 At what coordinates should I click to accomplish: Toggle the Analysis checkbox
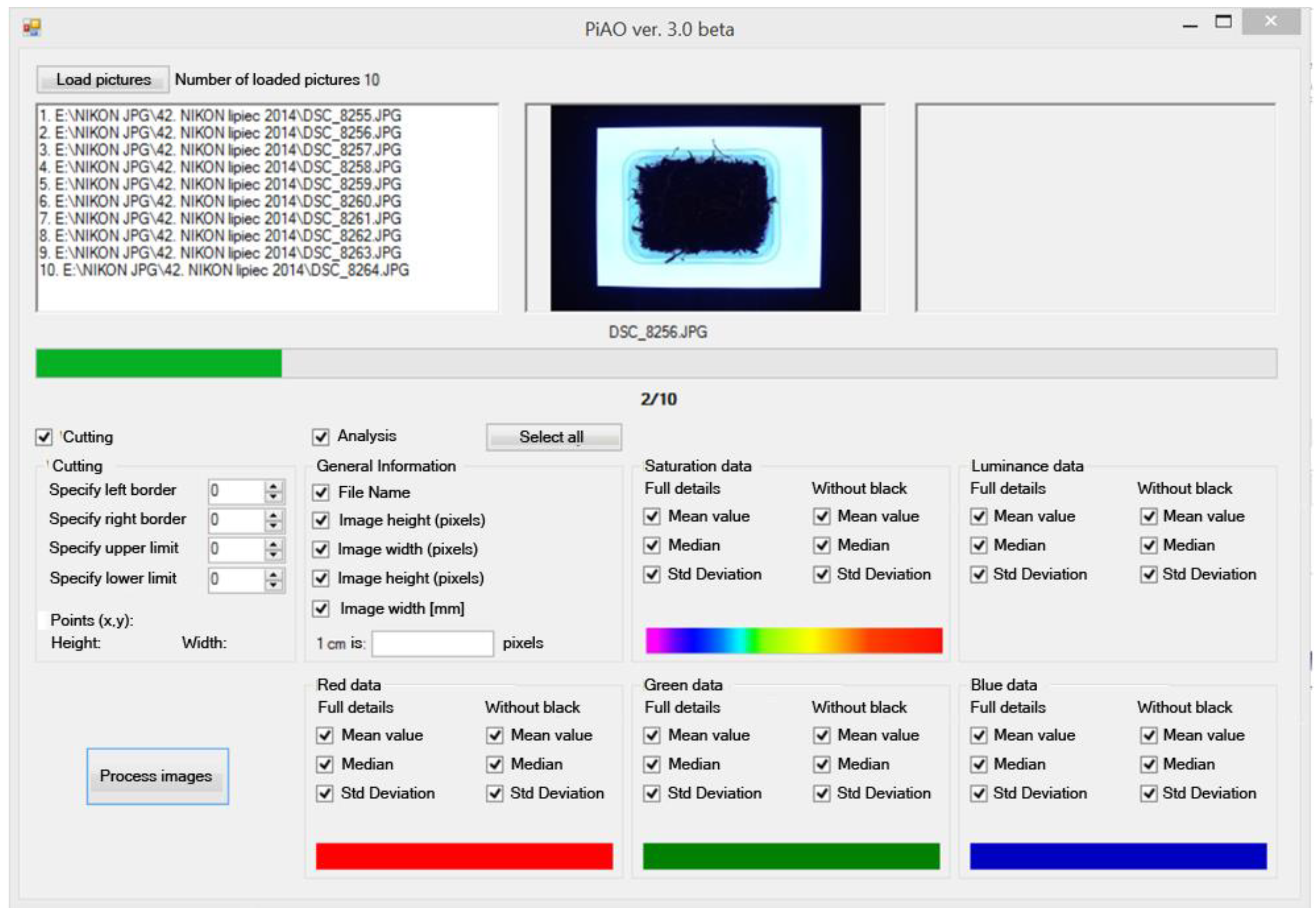click(x=321, y=437)
